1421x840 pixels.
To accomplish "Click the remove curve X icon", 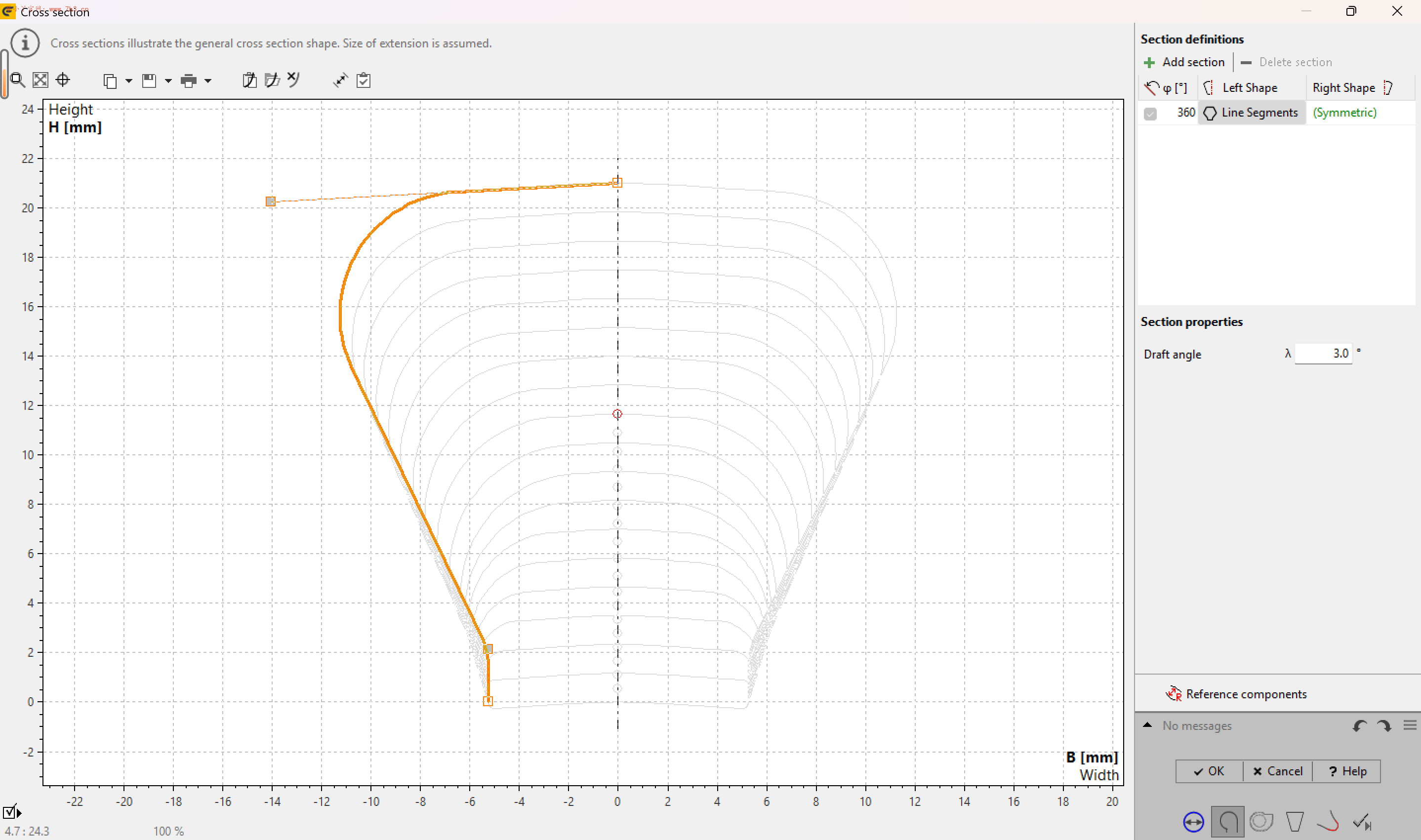I will pyautogui.click(x=293, y=79).
